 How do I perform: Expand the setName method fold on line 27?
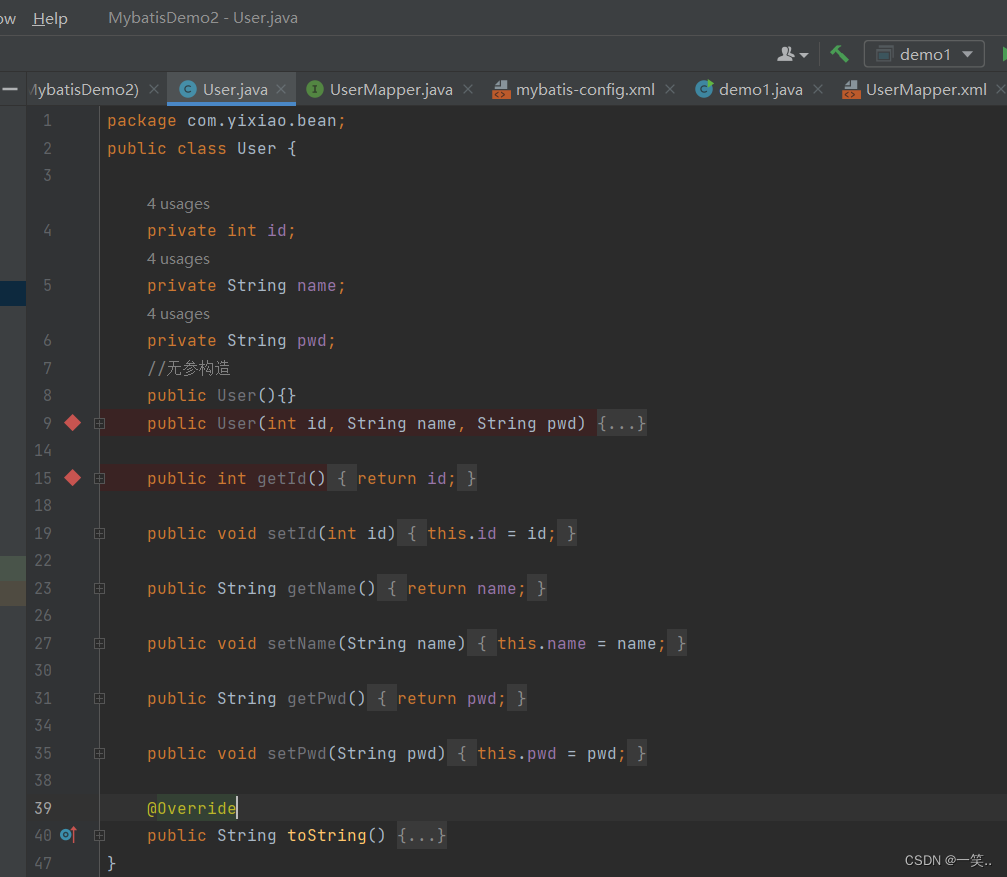(x=100, y=643)
